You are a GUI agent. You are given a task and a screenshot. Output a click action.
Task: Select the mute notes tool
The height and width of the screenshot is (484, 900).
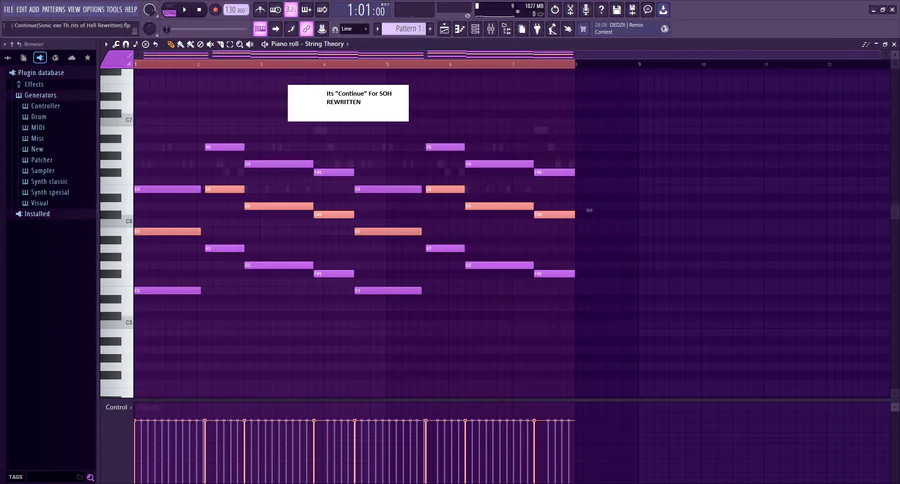(x=210, y=44)
